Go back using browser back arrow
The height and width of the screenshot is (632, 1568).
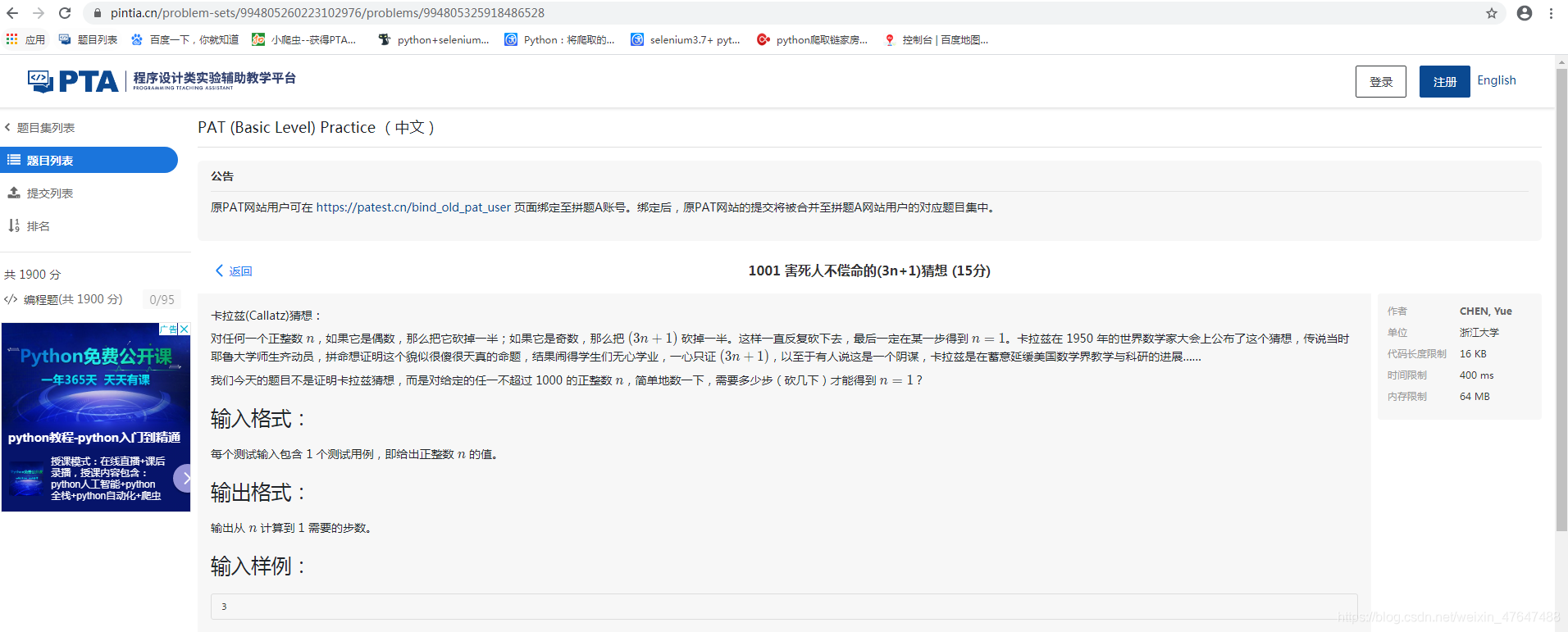(x=12, y=13)
